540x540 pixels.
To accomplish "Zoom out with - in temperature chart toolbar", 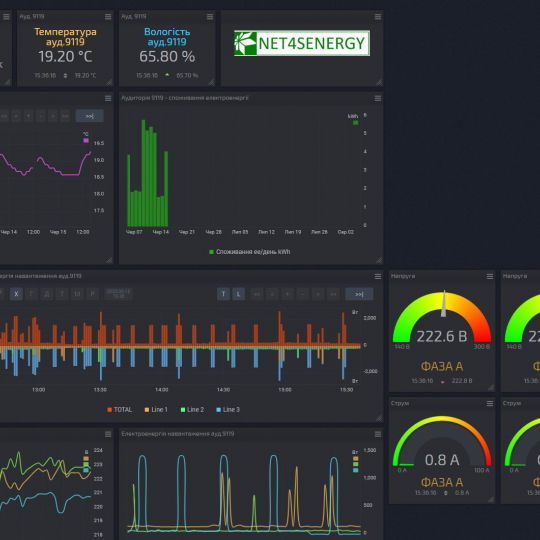I will point(41,116).
